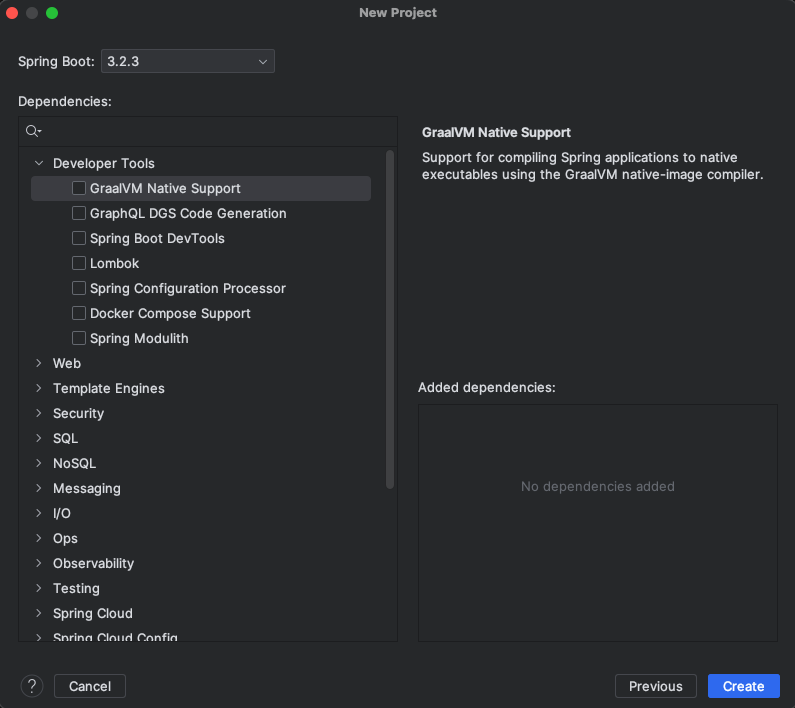
Task: Select the GraphQL DGS Code Generation label
Action: 188,214
